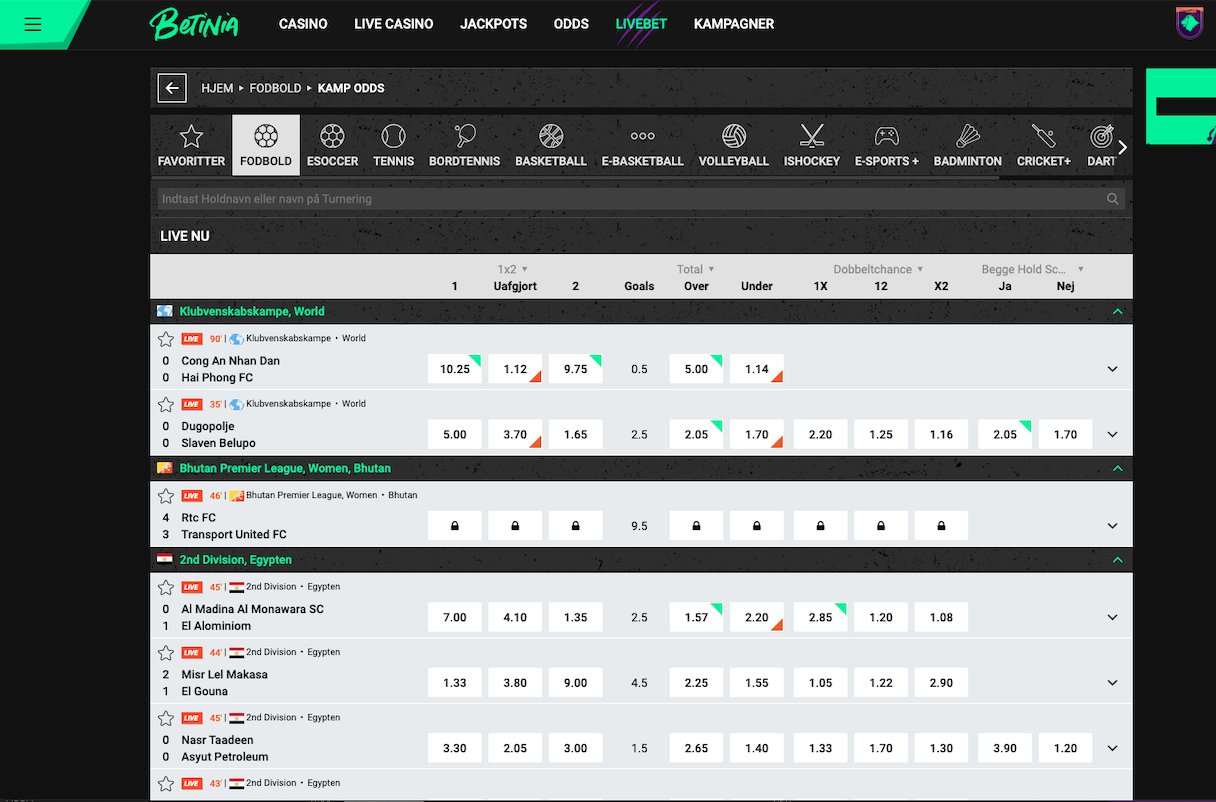
Task: Favorite the Cong An Nhan Dan match
Action: click(166, 339)
